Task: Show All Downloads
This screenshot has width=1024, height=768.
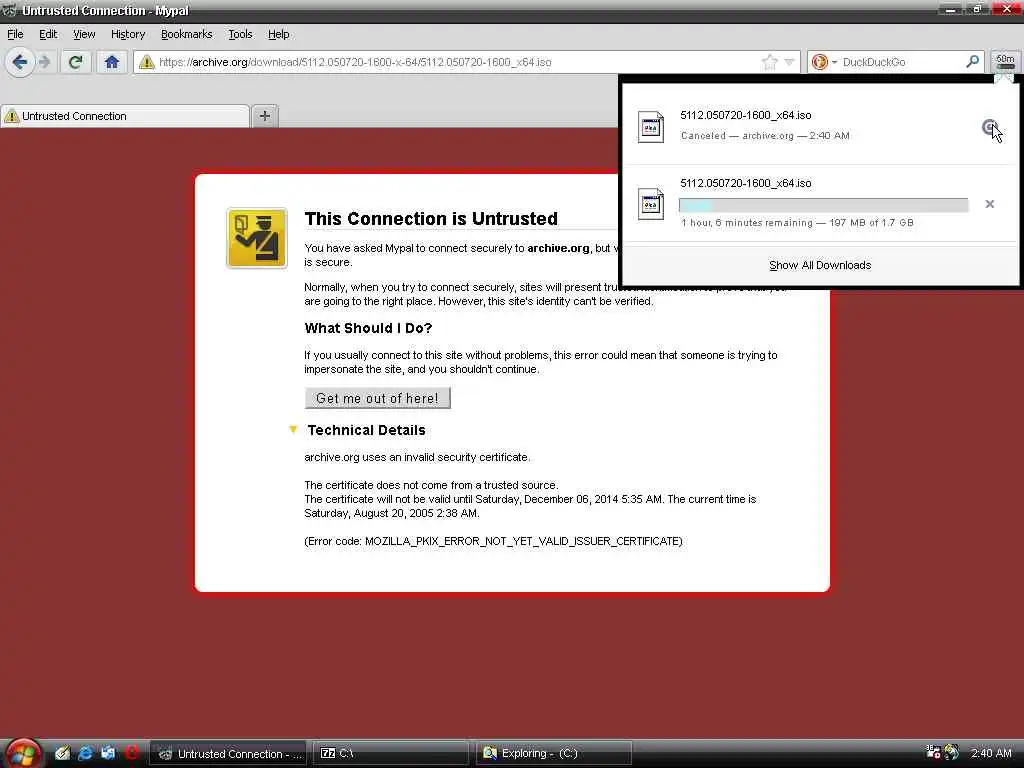Action: click(x=820, y=265)
